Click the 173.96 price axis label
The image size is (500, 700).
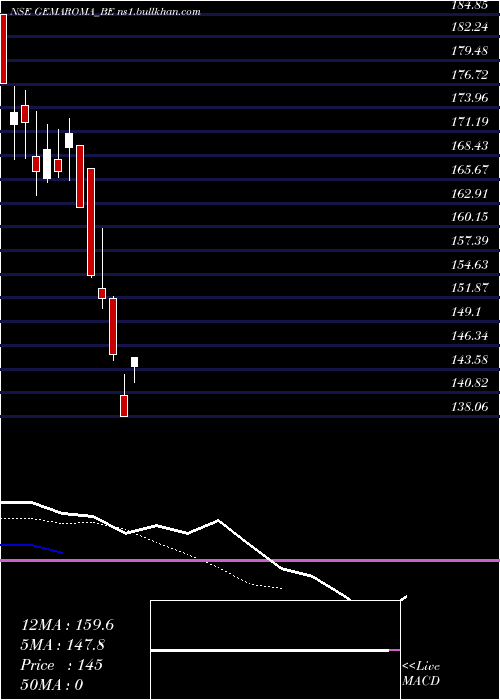click(x=470, y=98)
